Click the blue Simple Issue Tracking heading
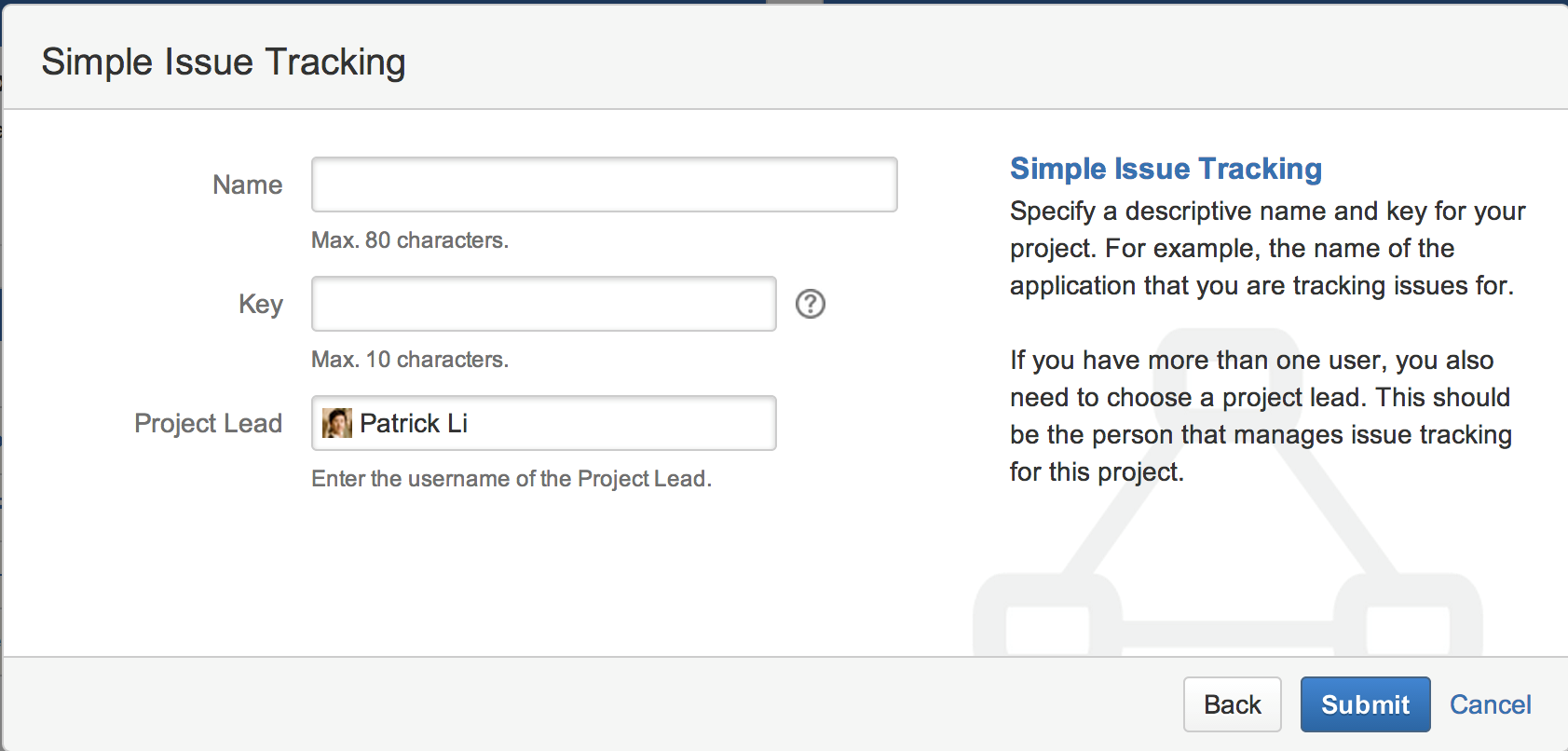This screenshot has width=1568, height=751. coord(1166,169)
